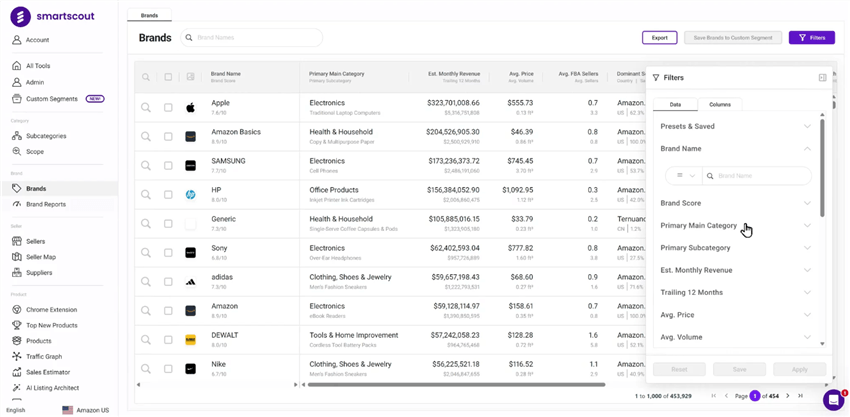Click the table horizontal scrollbar

(x=456, y=384)
